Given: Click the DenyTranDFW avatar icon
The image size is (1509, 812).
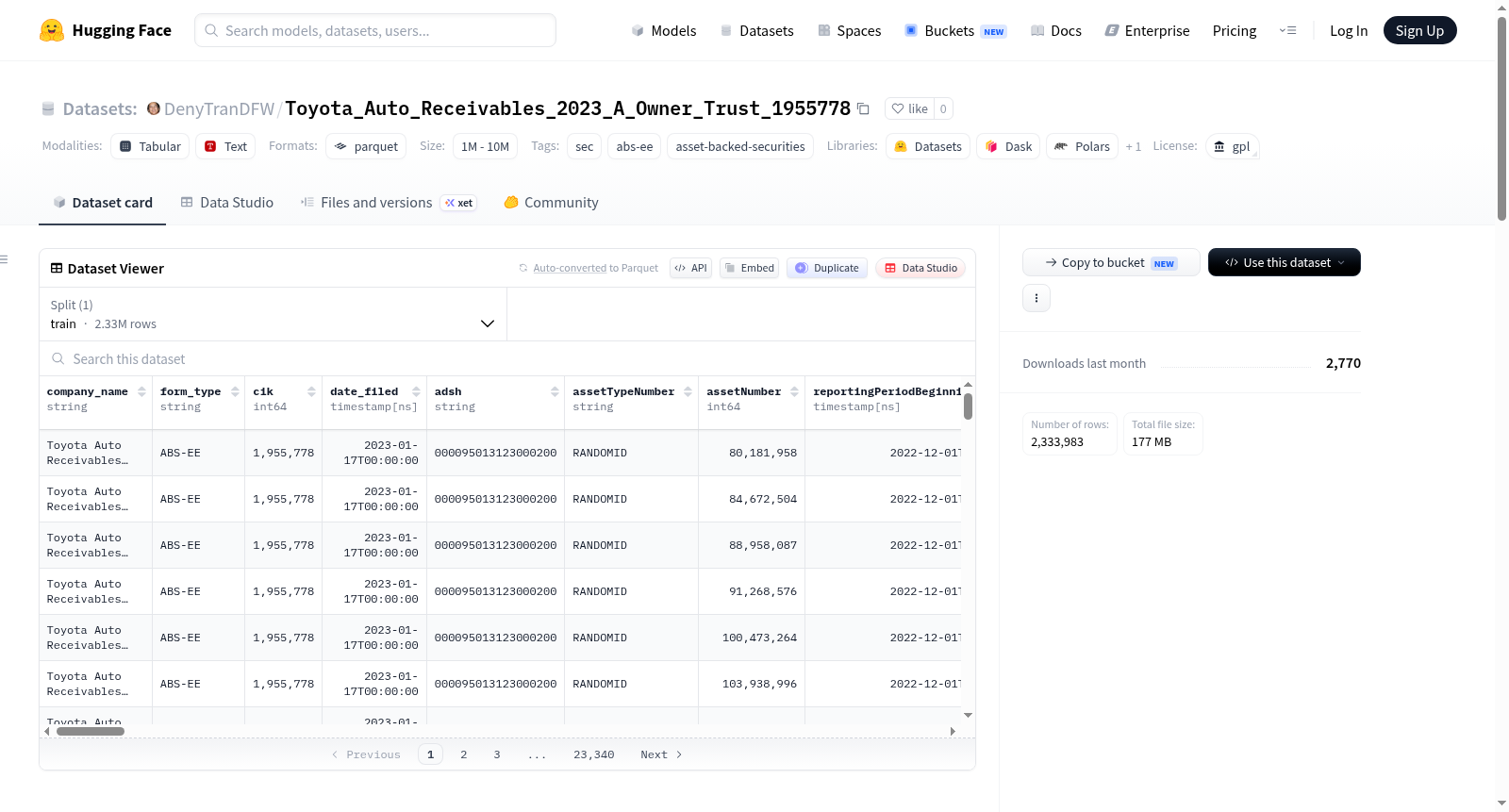Looking at the screenshot, I should [154, 108].
